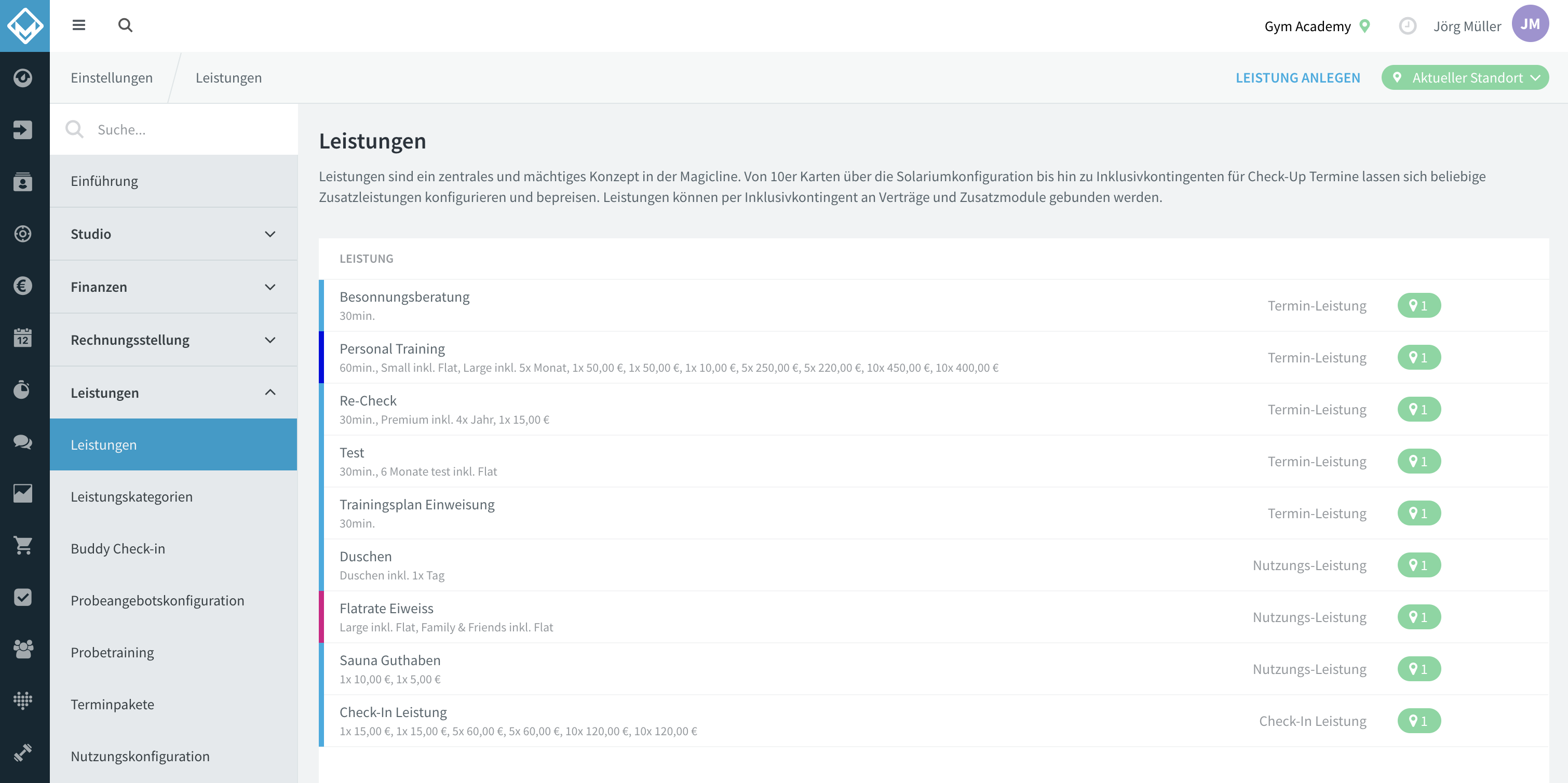Open the hamburger menu icon

(78, 25)
